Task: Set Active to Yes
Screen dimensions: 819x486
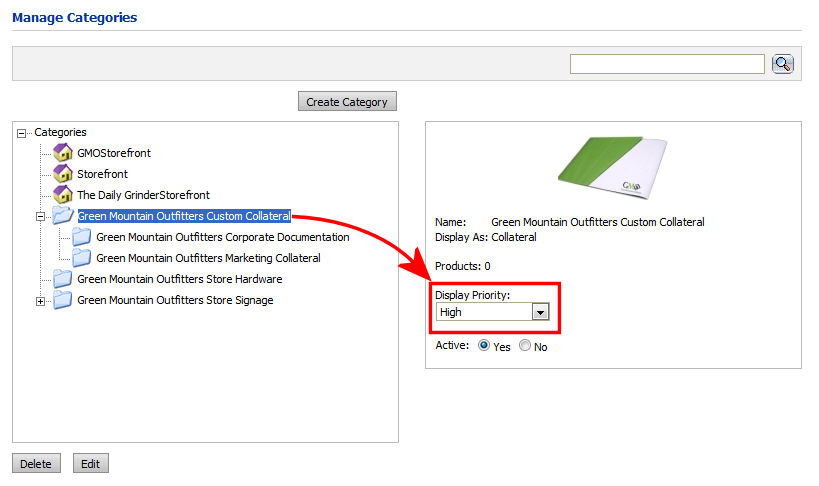Action: click(484, 346)
